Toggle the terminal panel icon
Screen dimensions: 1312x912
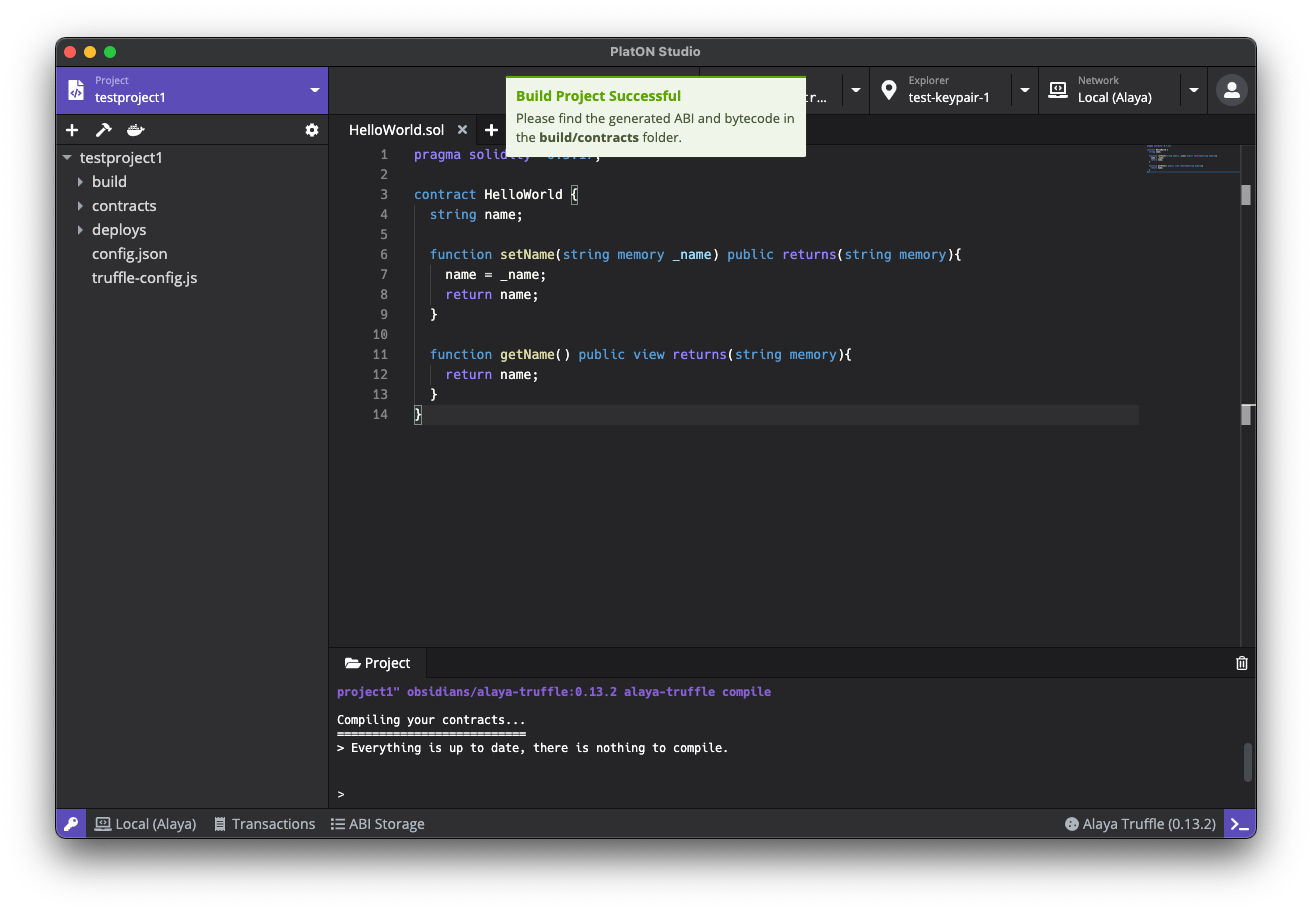point(1240,824)
